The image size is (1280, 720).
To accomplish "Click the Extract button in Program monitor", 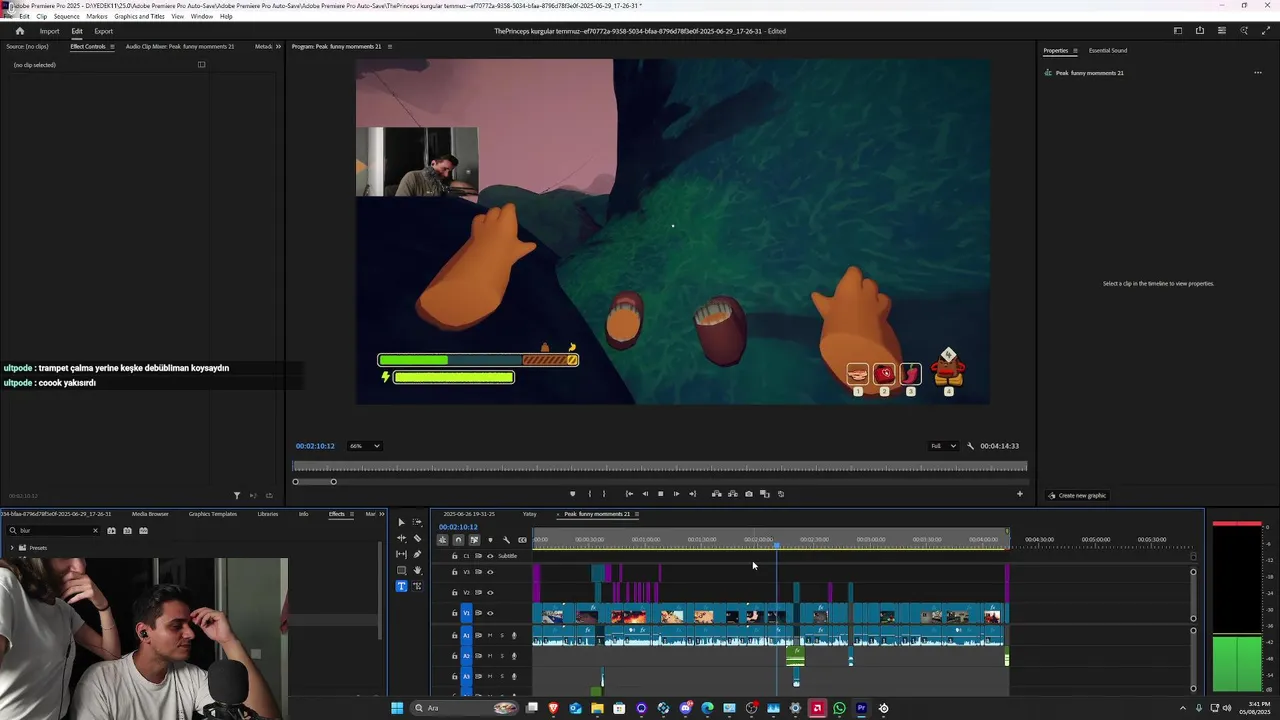I will tap(733, 494).
